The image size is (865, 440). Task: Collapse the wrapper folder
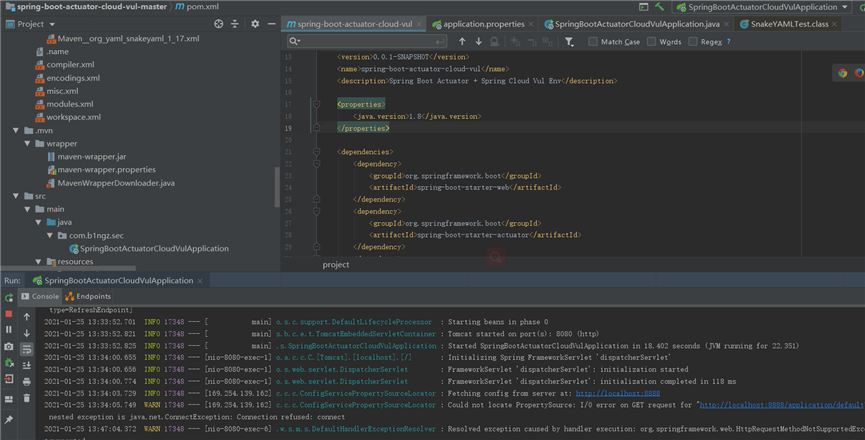coord(27,143)
